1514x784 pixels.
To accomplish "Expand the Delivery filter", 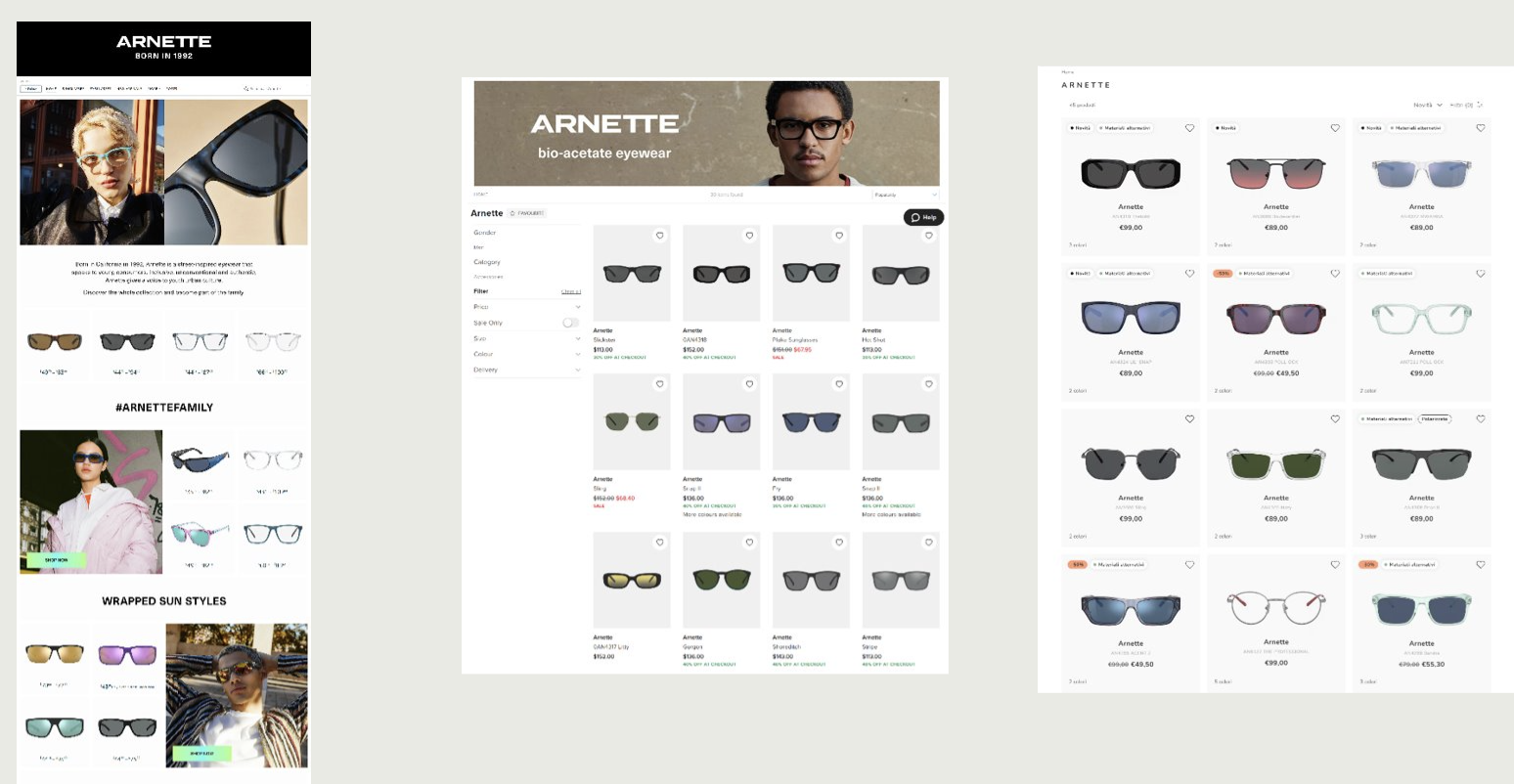I will coord(527,370).
